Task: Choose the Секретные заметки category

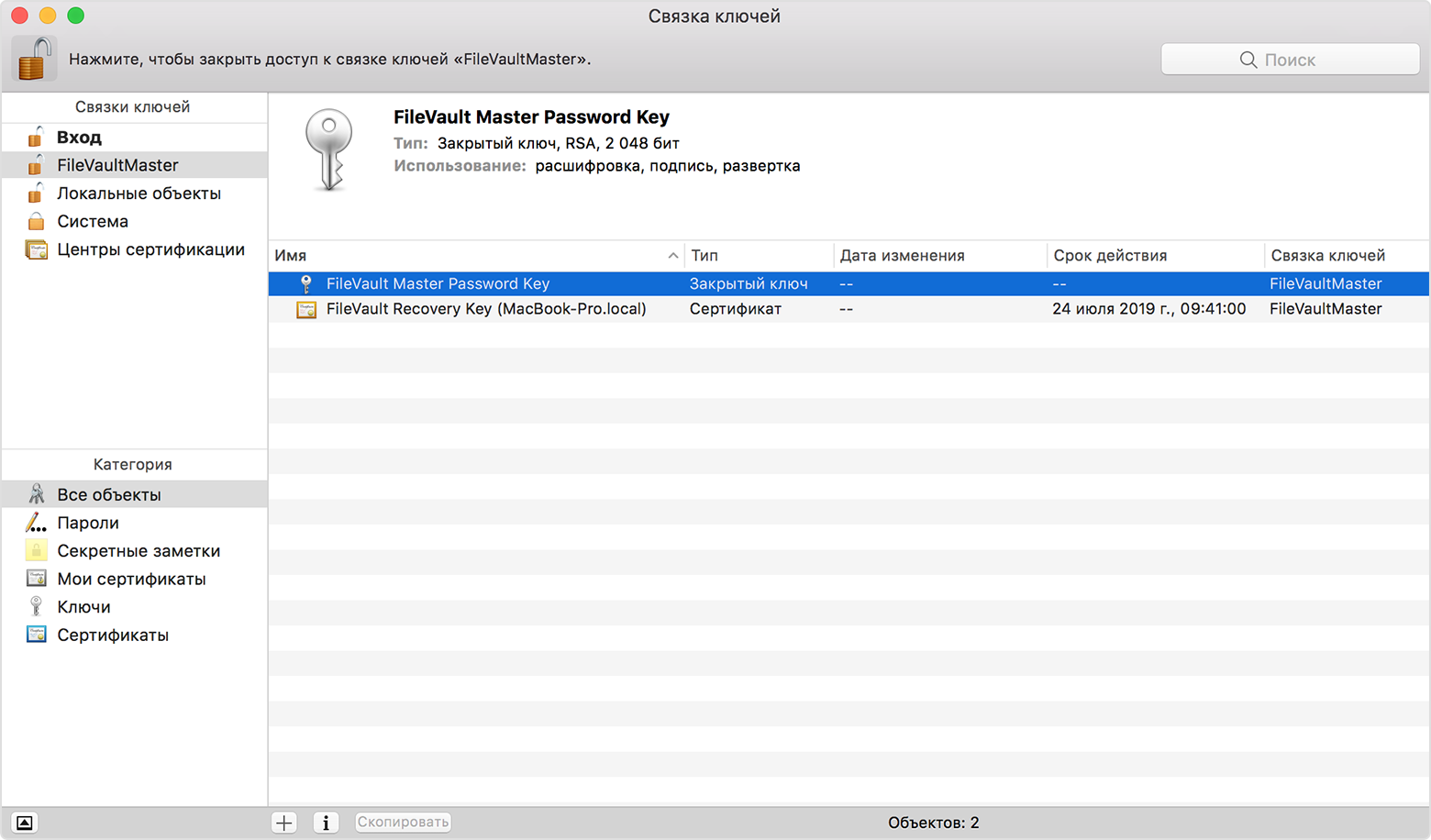Action: [134, 551]
